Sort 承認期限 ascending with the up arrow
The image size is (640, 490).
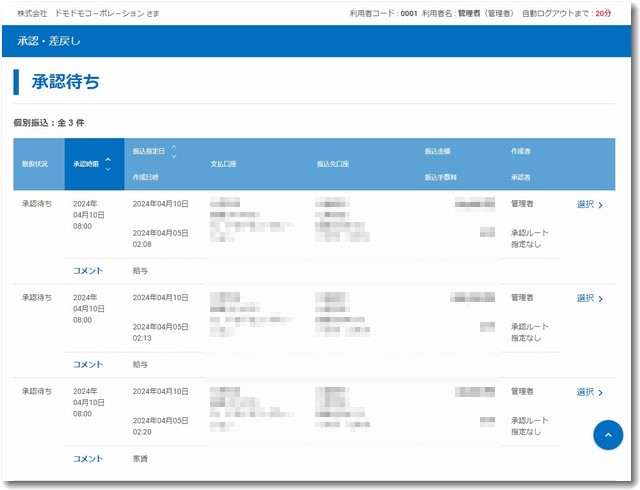tap(107, 158)
